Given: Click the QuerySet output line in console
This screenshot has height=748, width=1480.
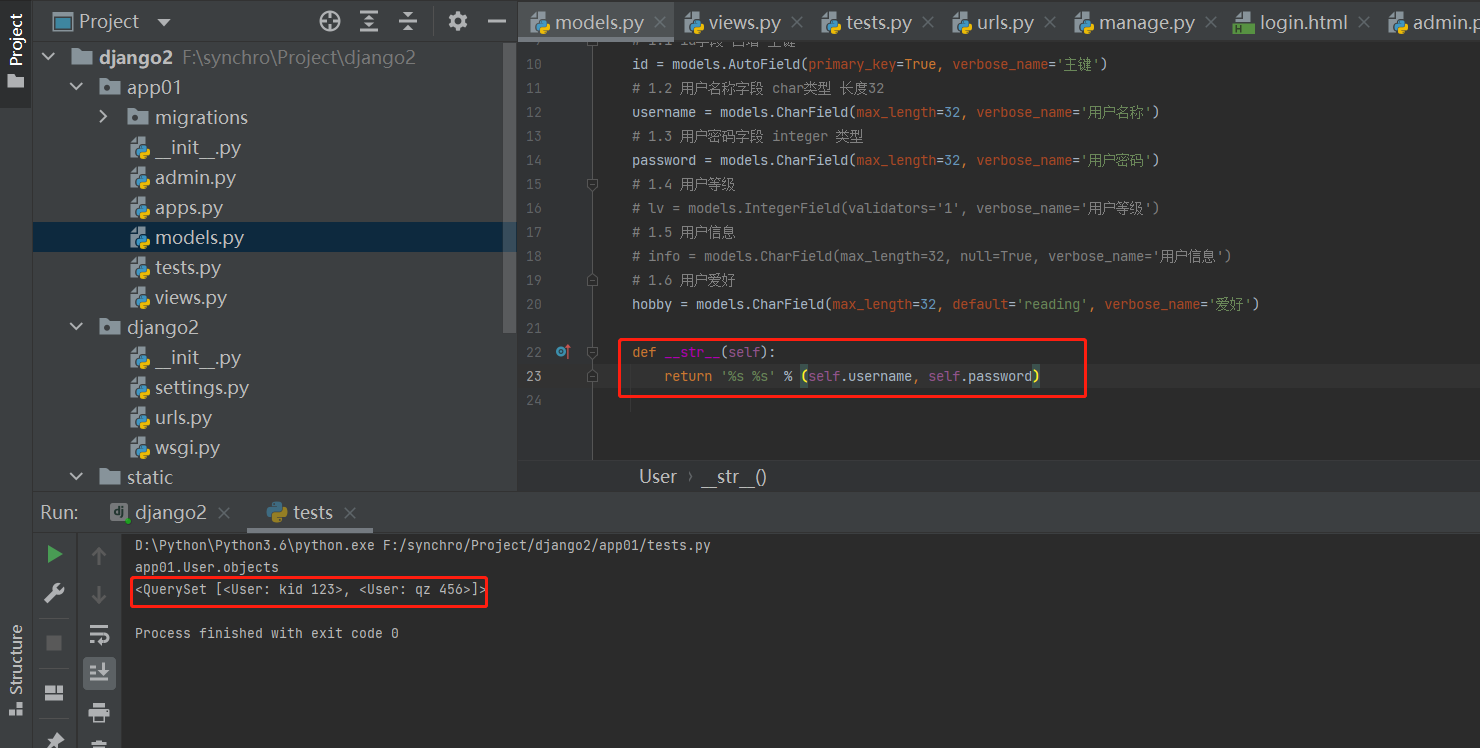Looking at the screenshot, I should [311, 591].
